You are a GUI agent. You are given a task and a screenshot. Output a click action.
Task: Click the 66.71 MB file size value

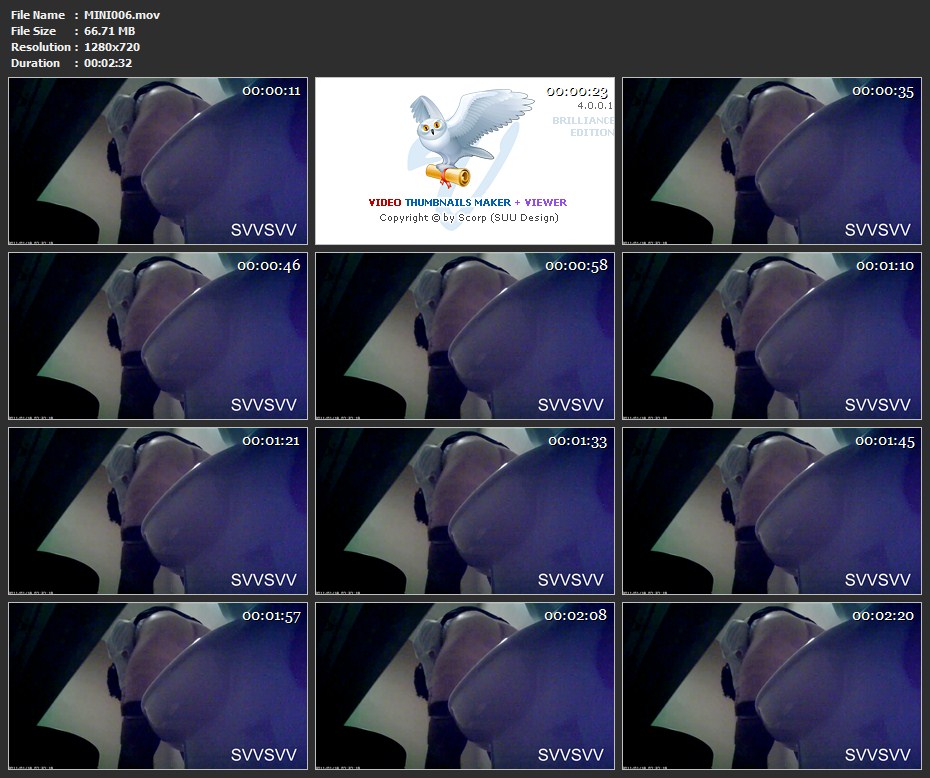click(110, 31)
